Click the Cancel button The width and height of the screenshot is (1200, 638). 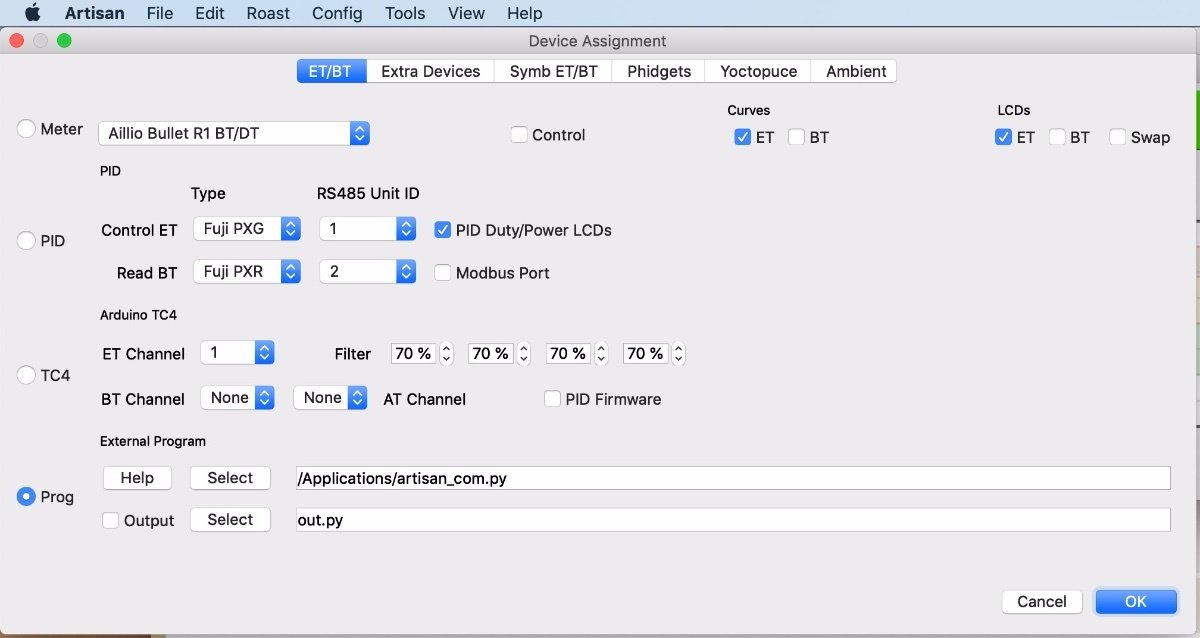coord(1042,601)
